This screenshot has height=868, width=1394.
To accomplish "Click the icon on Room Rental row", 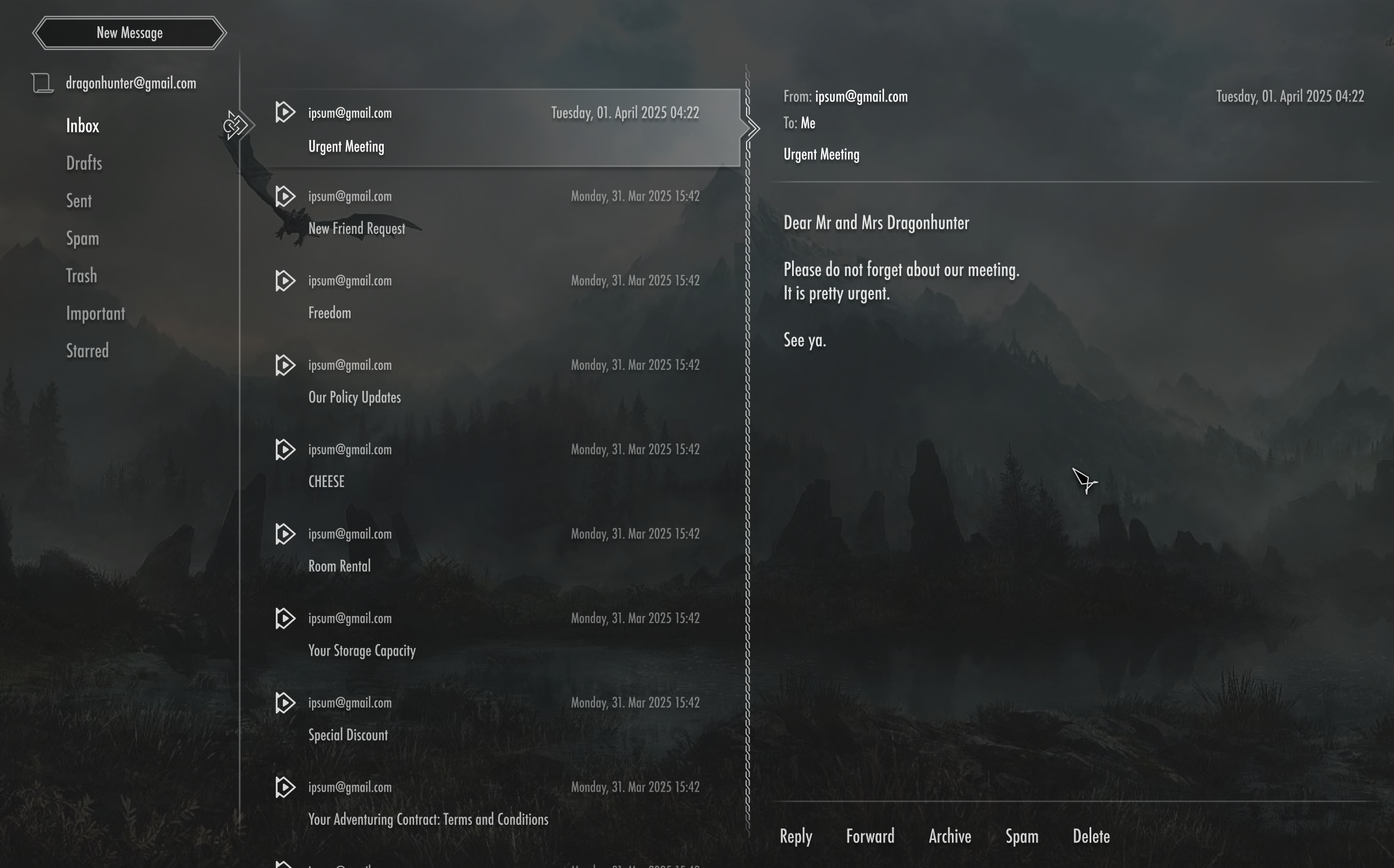I will pos(285,534).
